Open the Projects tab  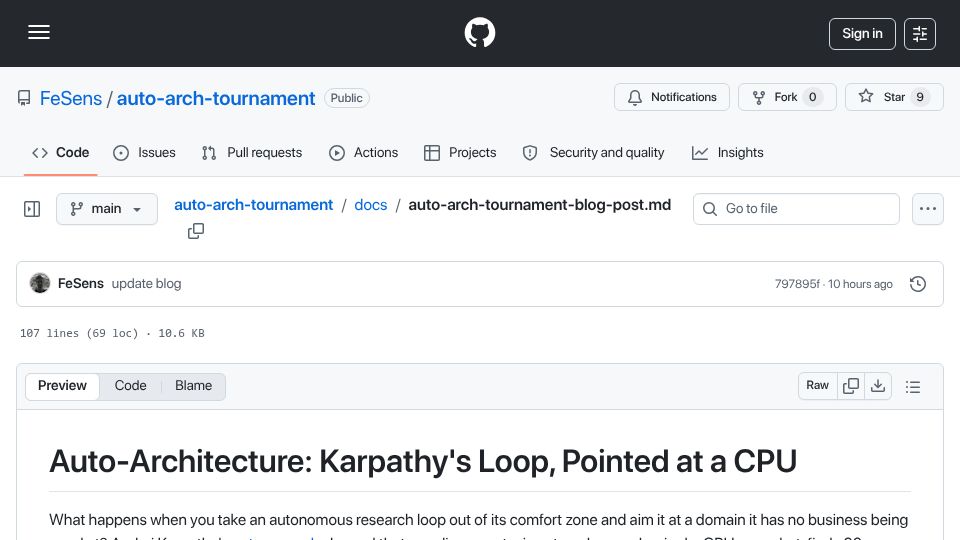pos(460,152)
